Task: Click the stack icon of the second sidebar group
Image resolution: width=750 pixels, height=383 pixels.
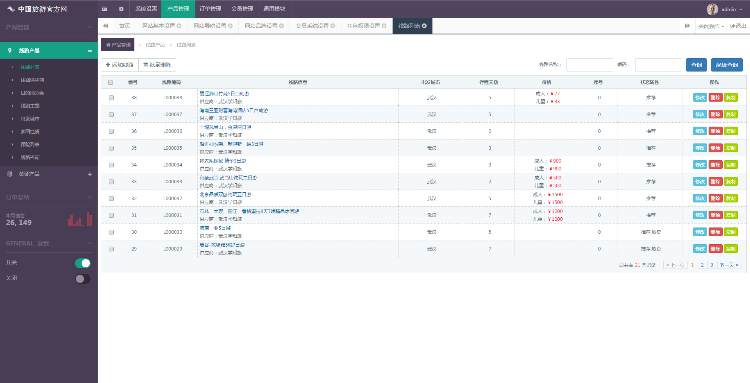Action: pos(10,174)
